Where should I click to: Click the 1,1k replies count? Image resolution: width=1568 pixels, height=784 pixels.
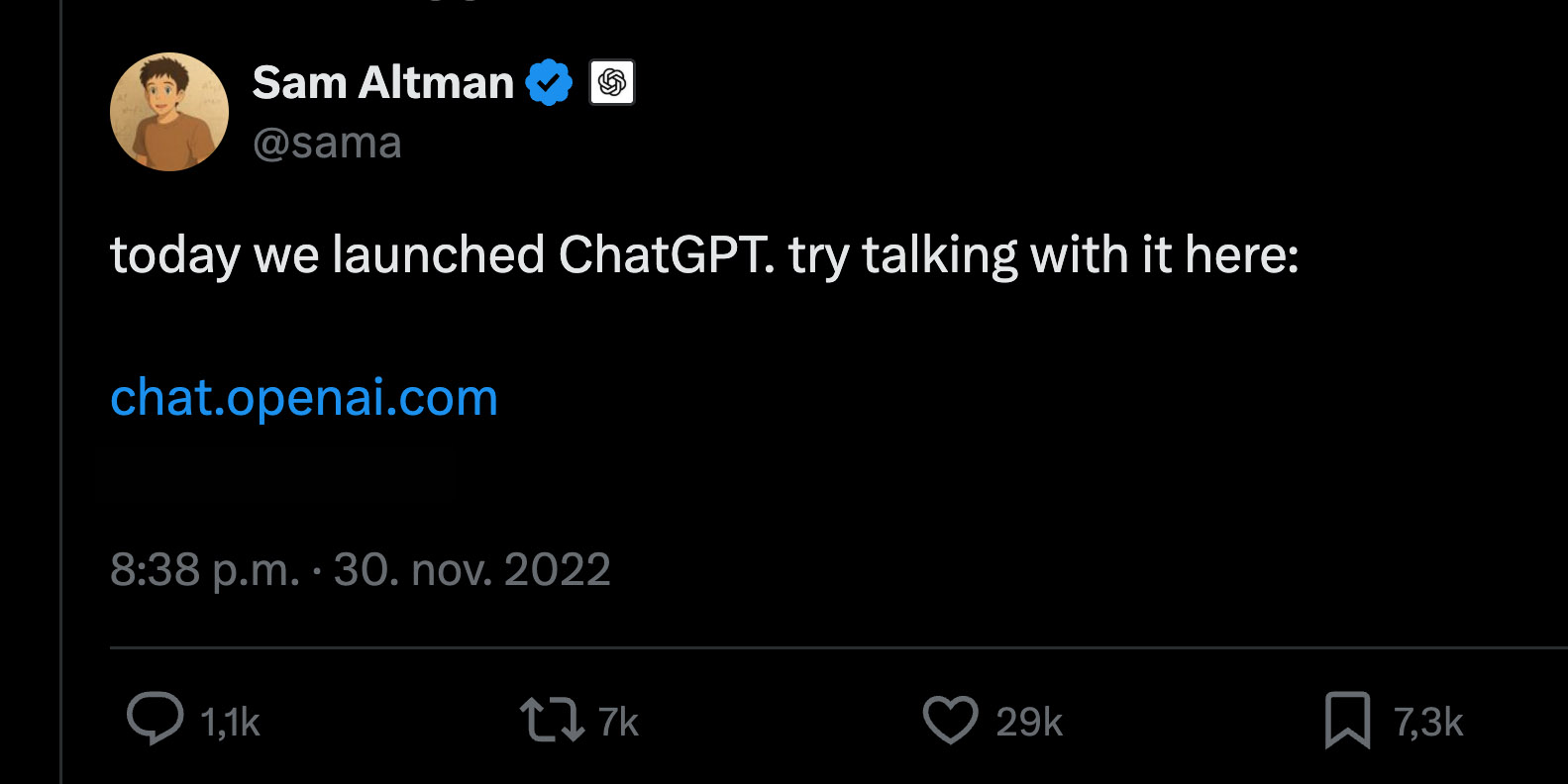click(x=230, y=723)
